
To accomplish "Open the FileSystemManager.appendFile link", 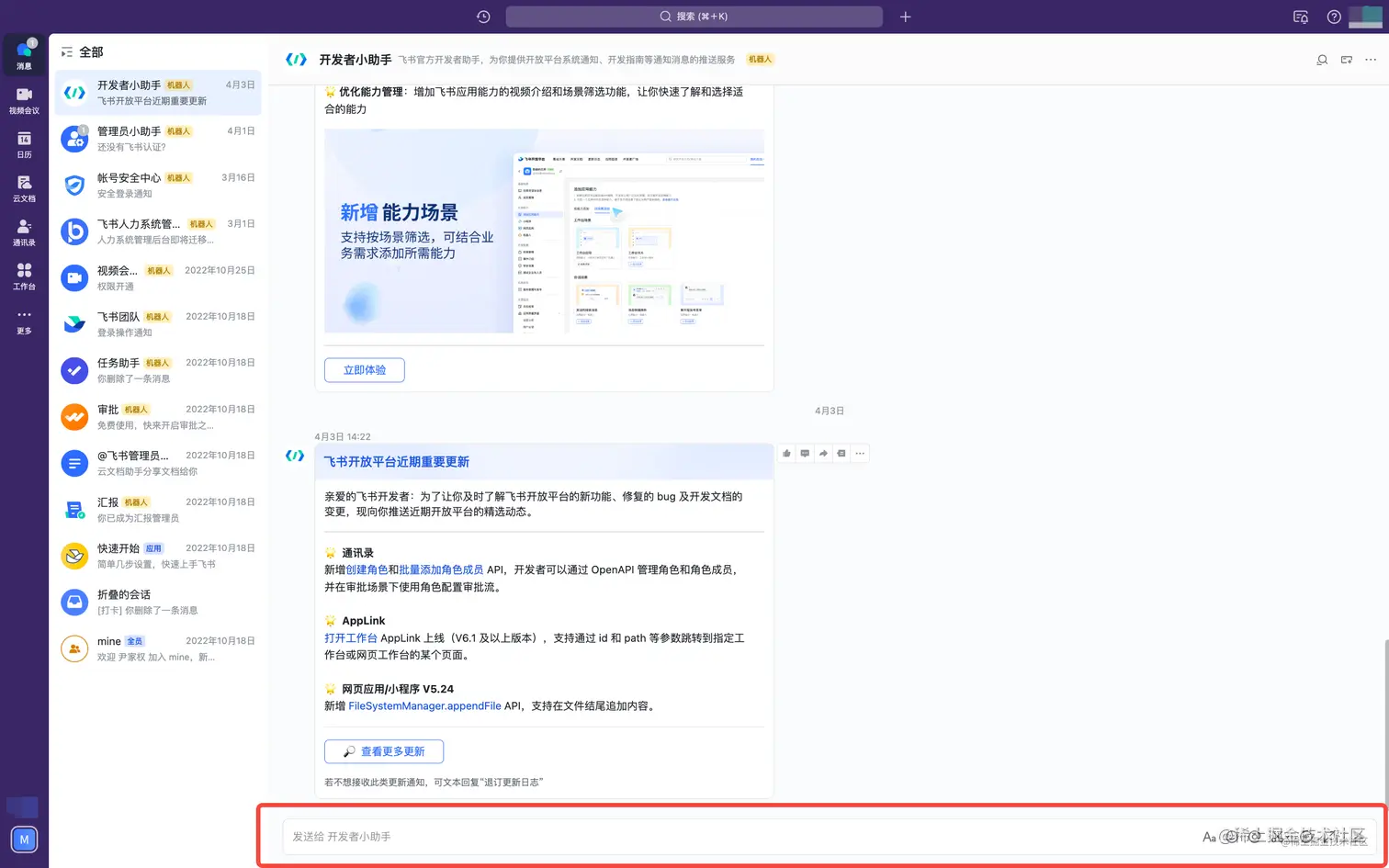I will [425, 705].
